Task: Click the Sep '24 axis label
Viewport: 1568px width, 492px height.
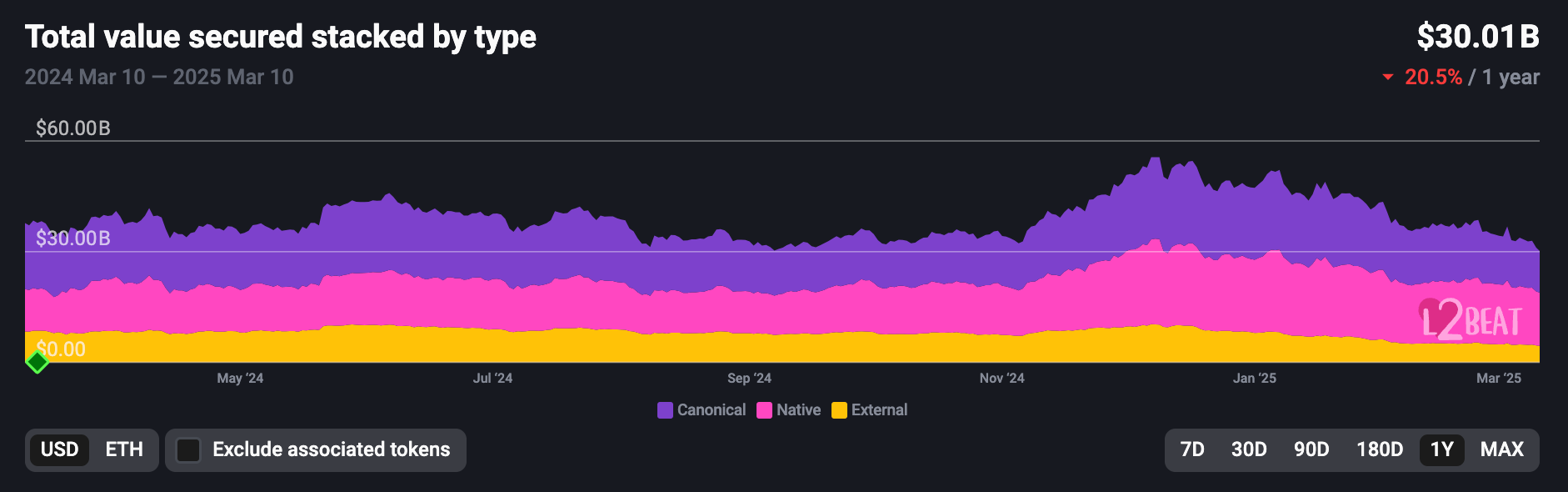Action: coord(749,379)
